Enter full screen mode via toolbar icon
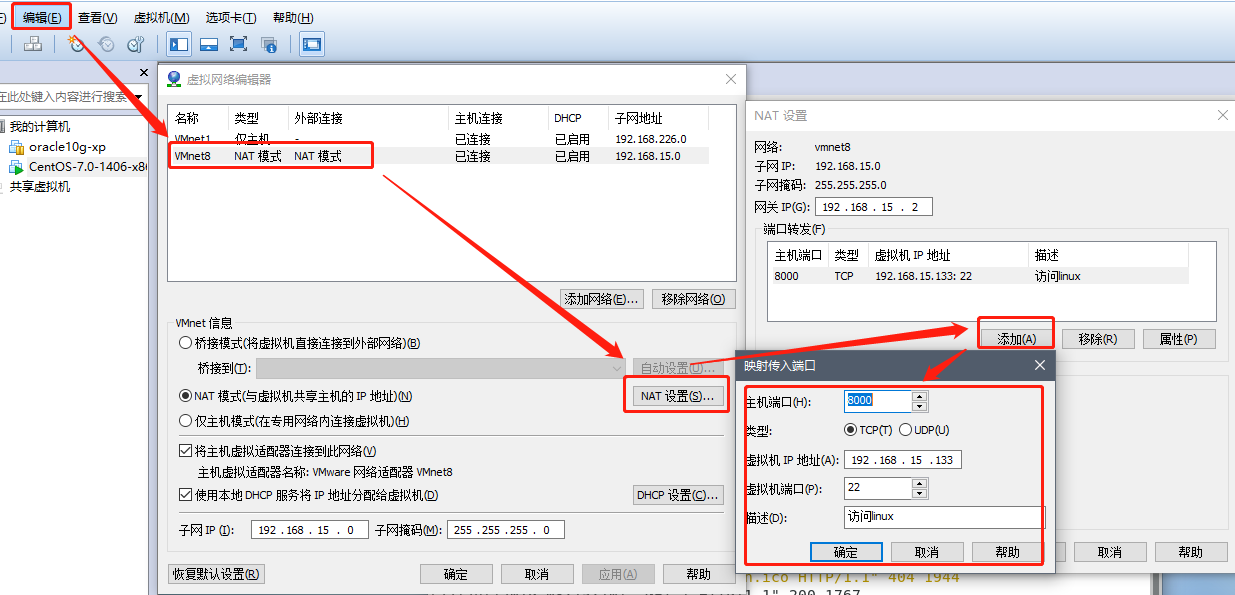The height and width of the screenshot is (595, 1235). click(x=238, y=44)
